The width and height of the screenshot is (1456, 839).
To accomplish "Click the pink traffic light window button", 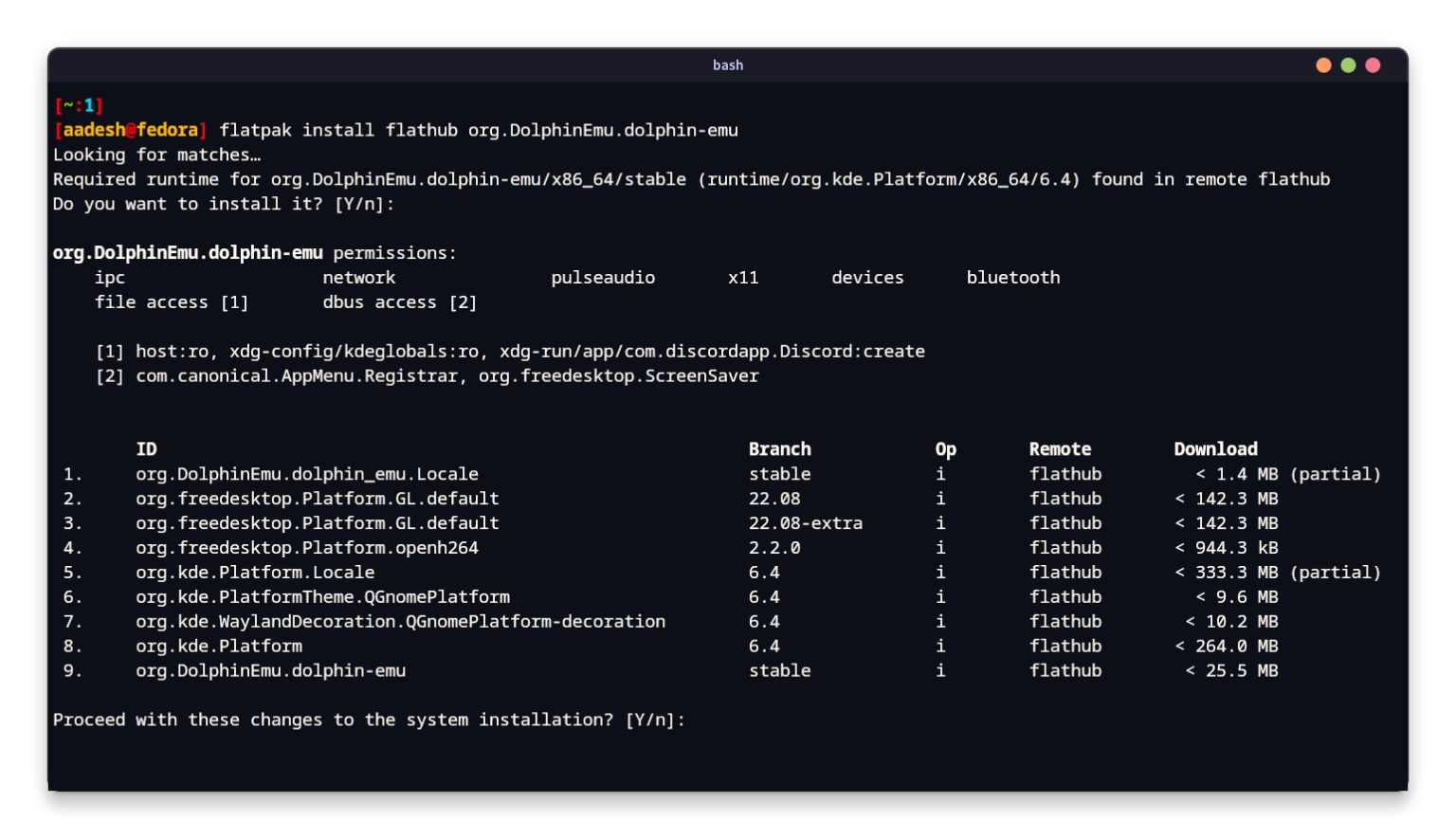I will pos(1373,65).
